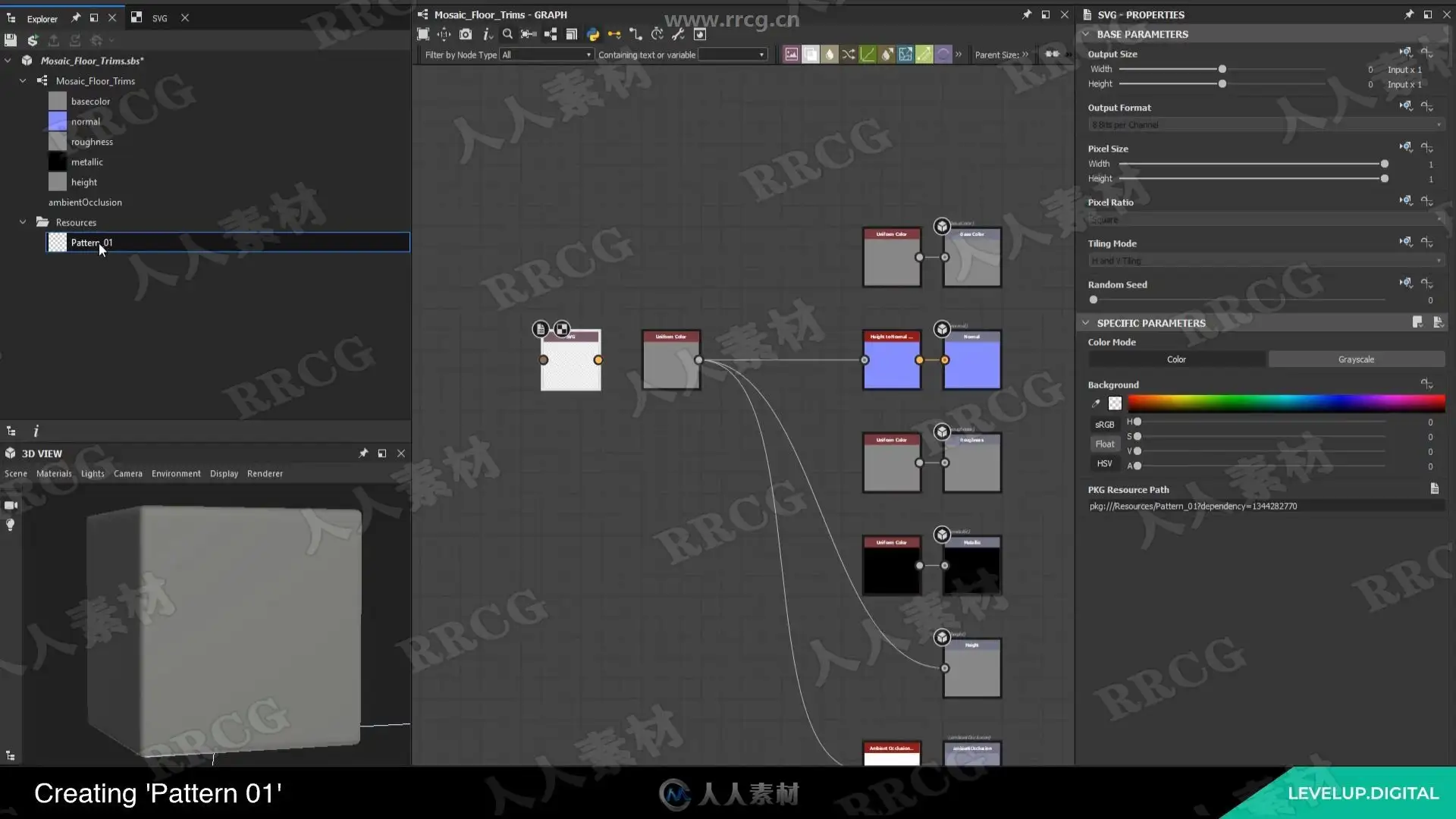
Task: Click the Float button in Background settings
Action: pos(1104,444)
